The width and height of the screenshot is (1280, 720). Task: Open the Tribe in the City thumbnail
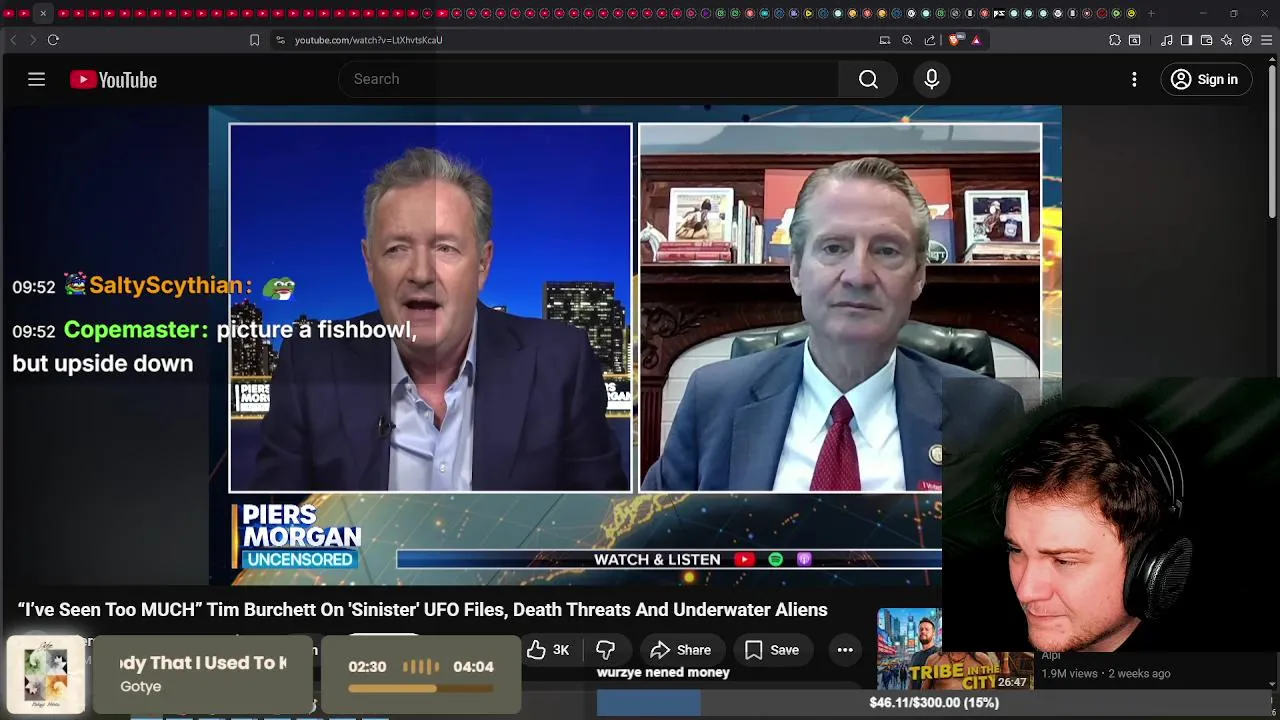953,649
